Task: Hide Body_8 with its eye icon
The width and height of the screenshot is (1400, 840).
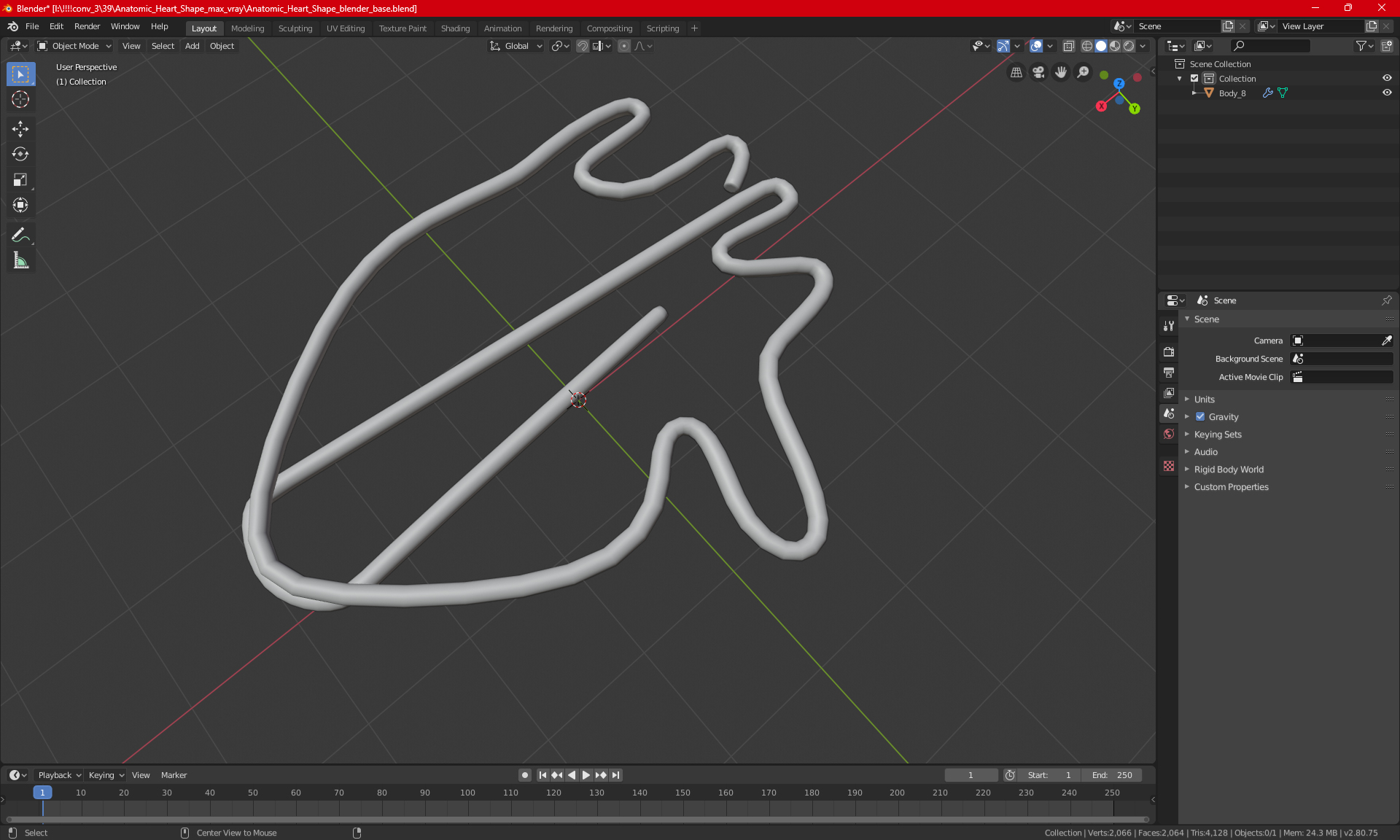Action: pos(1387,93)
